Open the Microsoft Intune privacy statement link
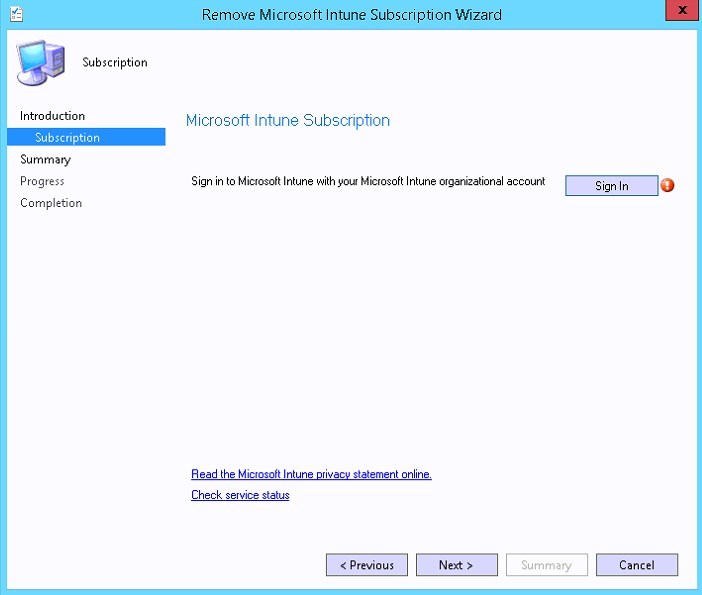Viewport: 702px width, 595px height. coord(311,474)
